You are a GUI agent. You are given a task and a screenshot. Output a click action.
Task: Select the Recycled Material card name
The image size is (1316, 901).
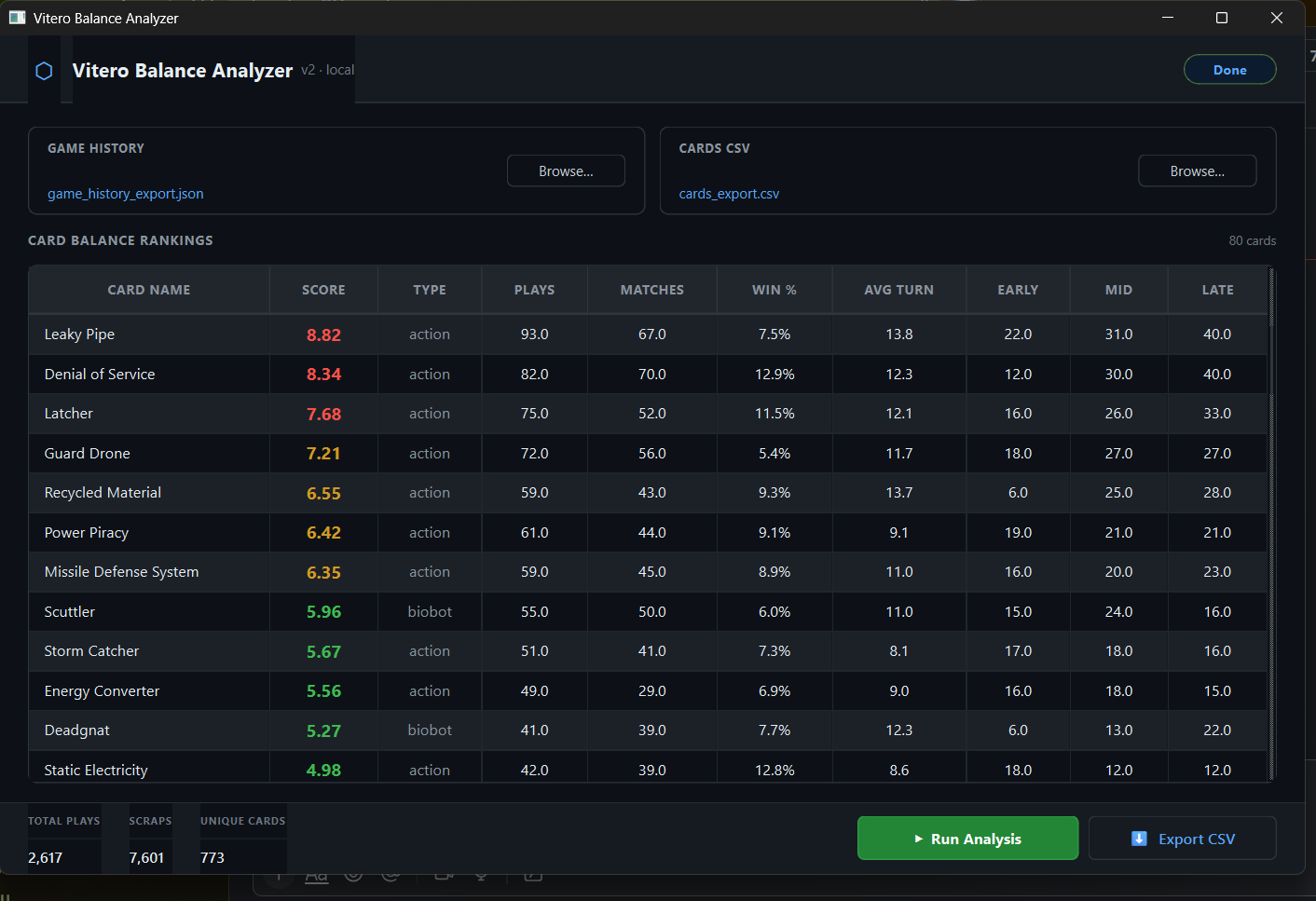103,493
